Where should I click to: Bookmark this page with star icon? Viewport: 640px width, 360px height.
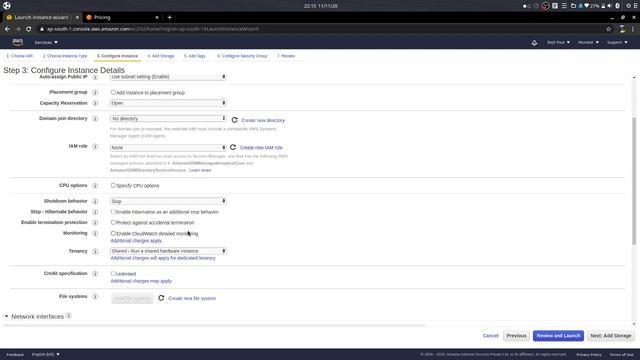click(609, 29)
